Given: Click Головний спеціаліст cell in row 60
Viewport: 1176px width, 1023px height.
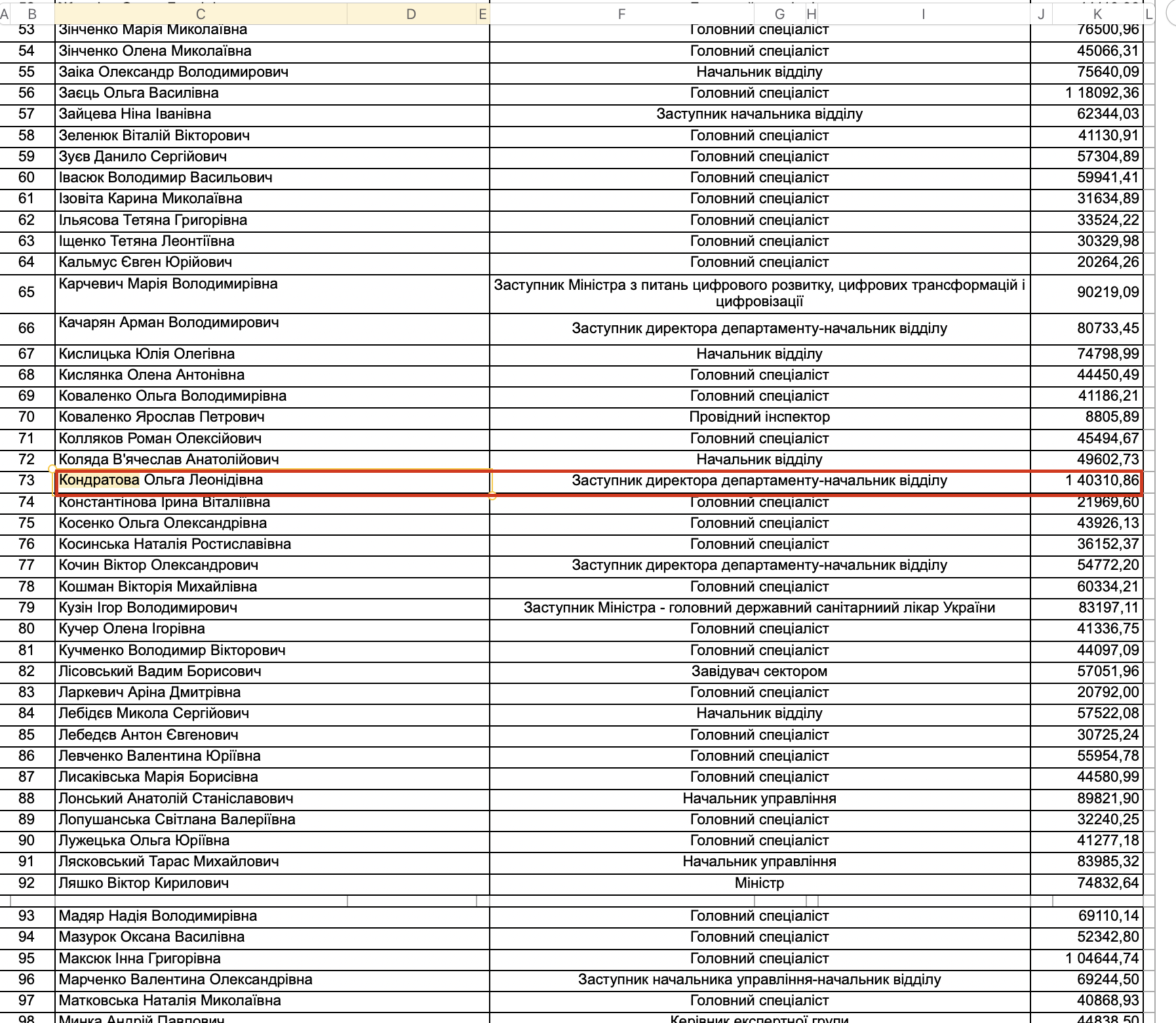Looking at the screenshot, I should pos(760,178).
